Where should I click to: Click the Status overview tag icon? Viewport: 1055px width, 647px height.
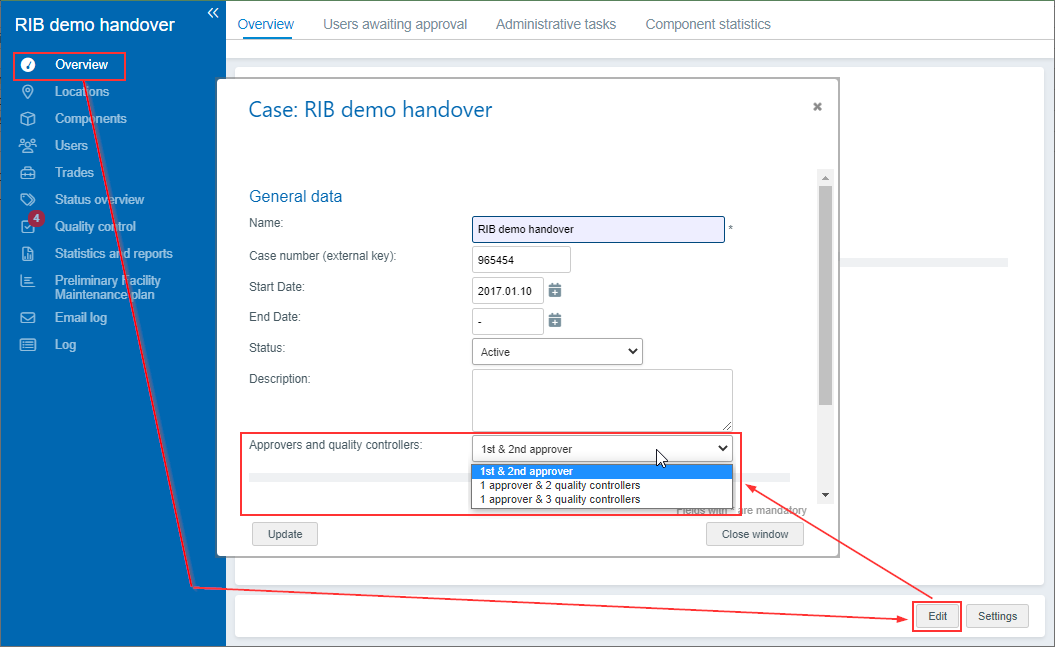click(x=28, y=200)
